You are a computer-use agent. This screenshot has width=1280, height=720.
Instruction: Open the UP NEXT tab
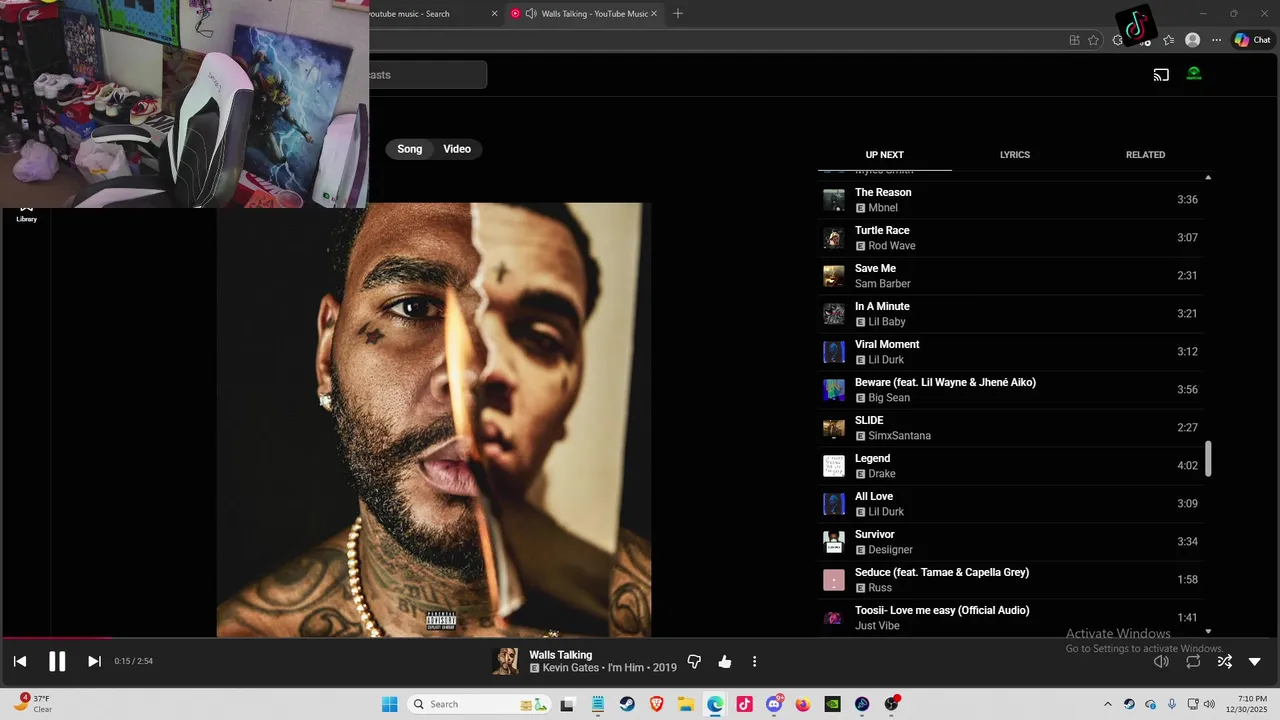[884, 155]
